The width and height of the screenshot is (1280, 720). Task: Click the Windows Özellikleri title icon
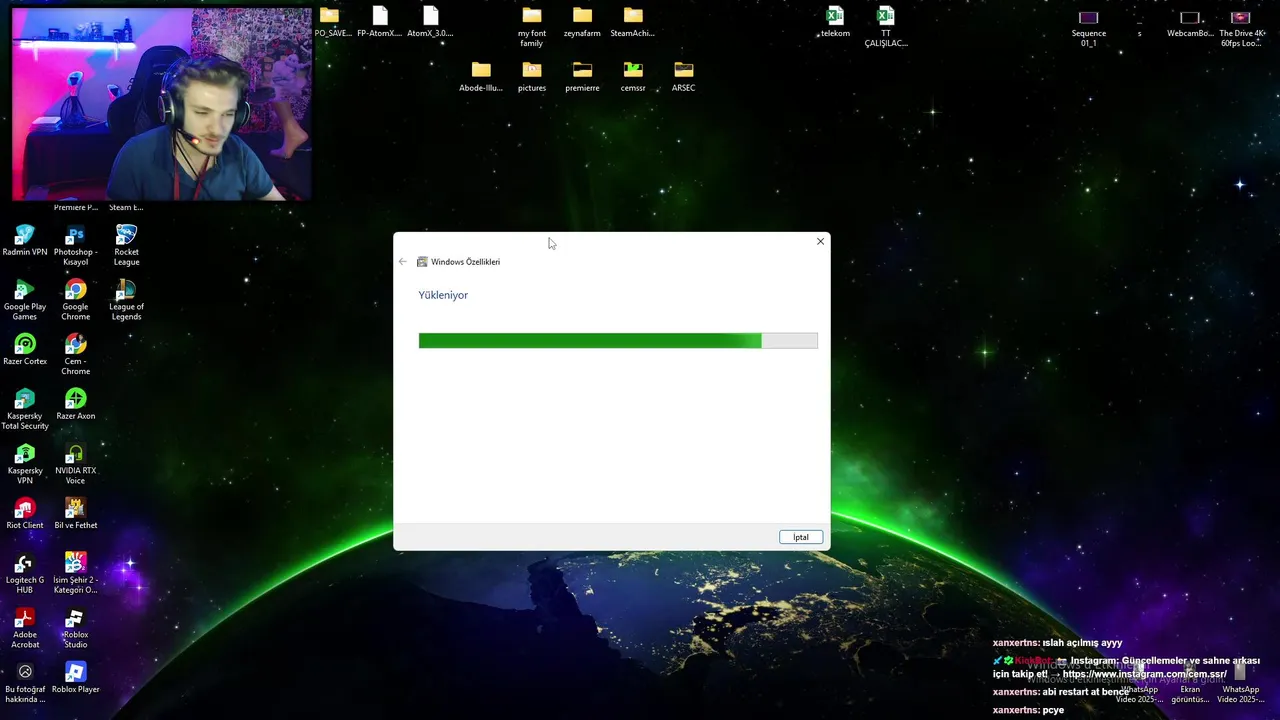(422, 262)
